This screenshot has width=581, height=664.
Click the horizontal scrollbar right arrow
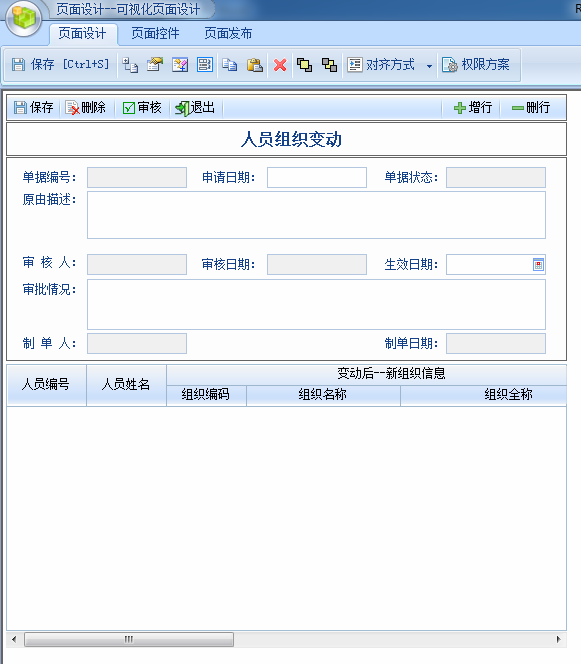pyautogui.click(x=559, y=639)
